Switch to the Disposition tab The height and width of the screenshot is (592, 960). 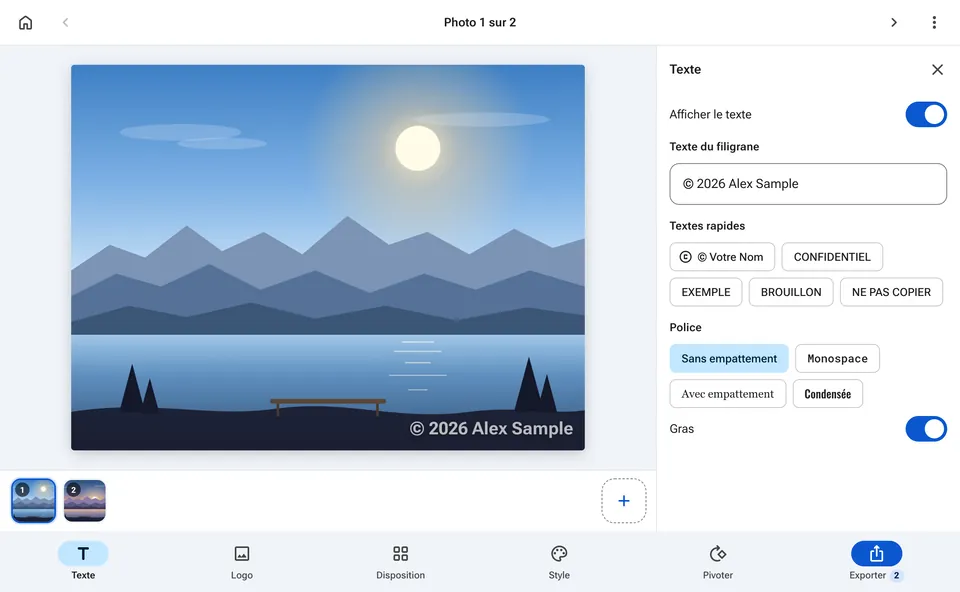[400, 561]
